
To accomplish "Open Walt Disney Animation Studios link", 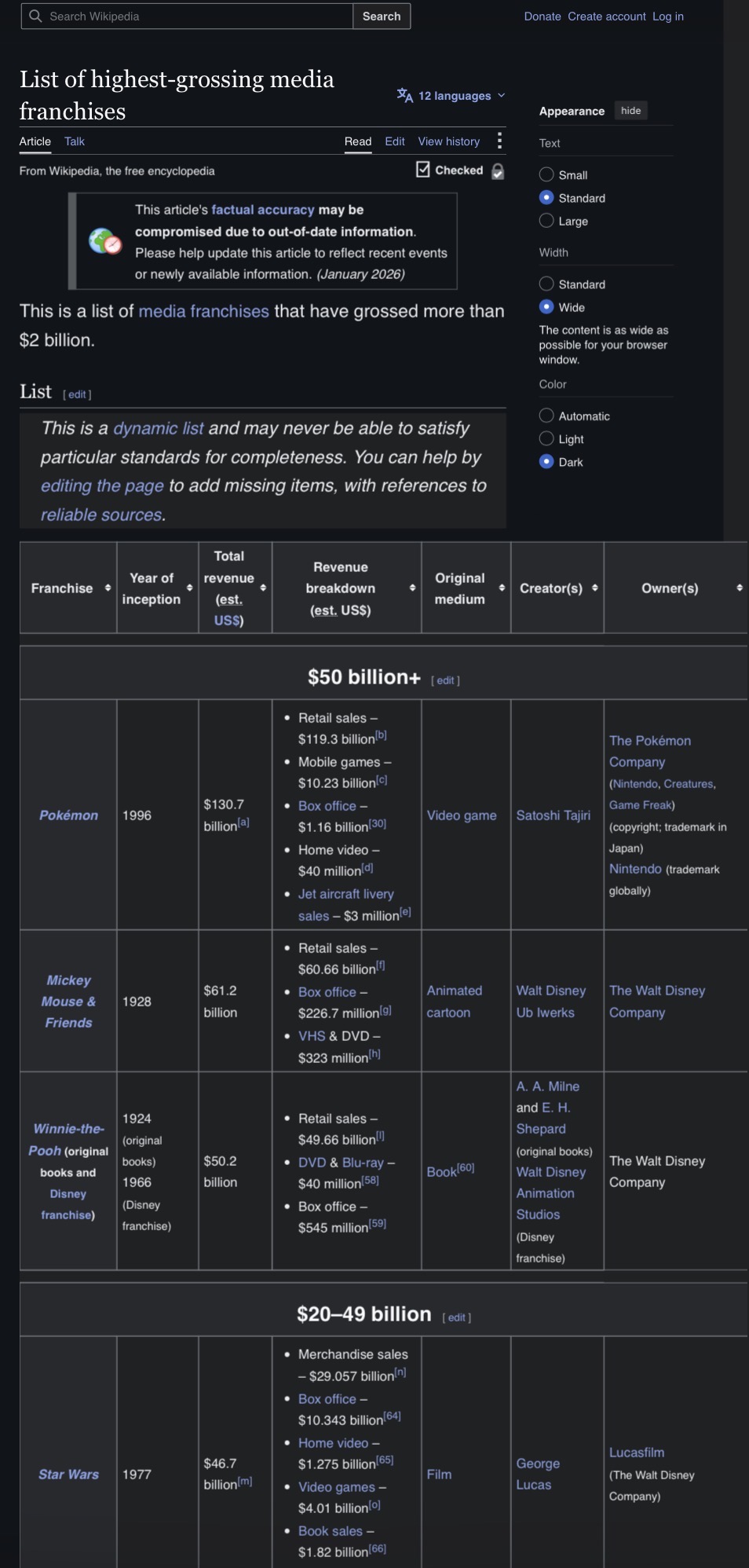I will click(551, 1193).
